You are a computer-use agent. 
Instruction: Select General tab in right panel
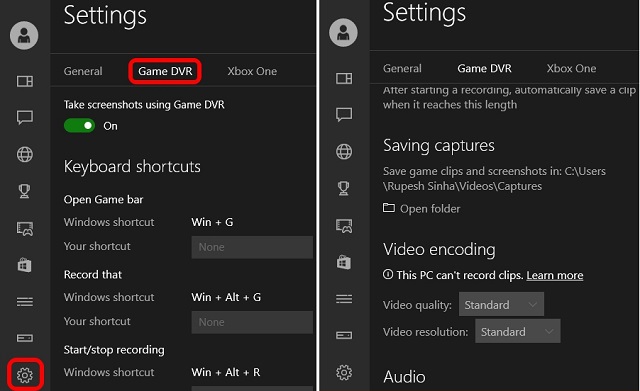(402, 68)
